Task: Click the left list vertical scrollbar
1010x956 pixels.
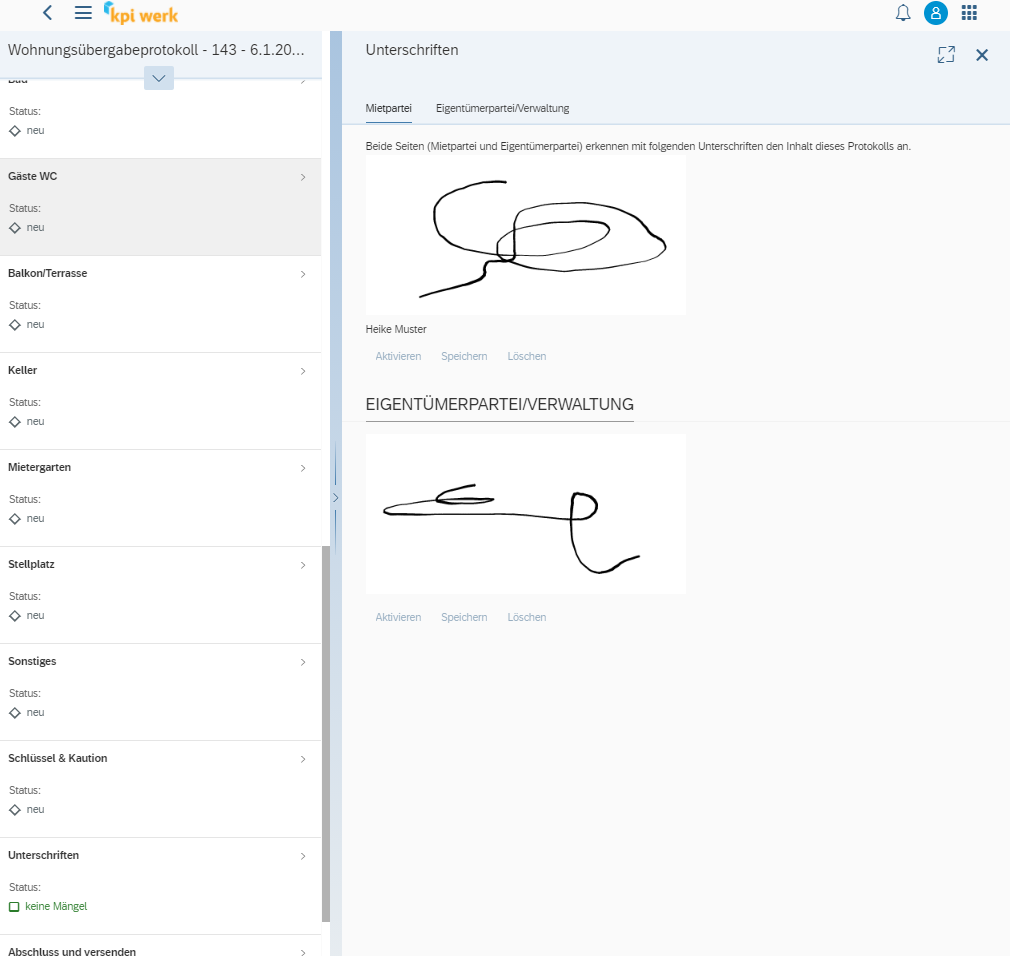Action: (x=326, y=734)
